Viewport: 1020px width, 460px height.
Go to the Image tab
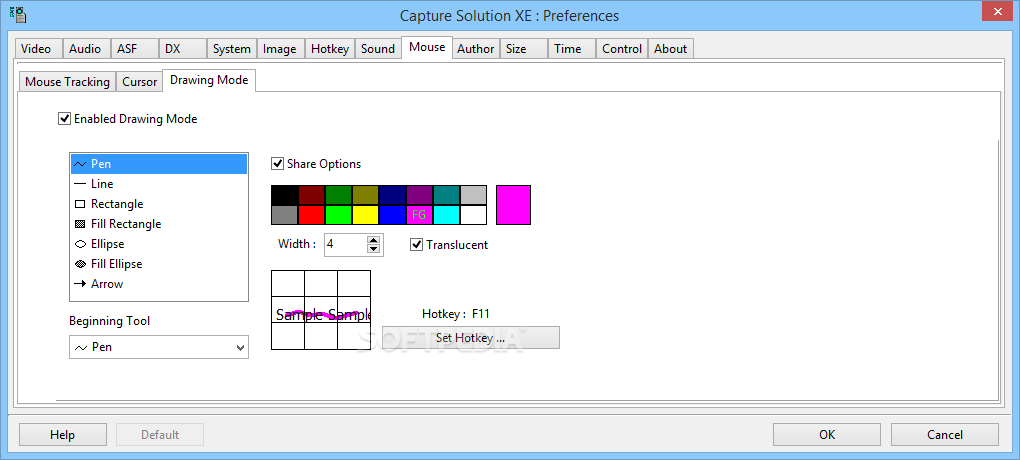pyautogui.click(x=280, y=49)
